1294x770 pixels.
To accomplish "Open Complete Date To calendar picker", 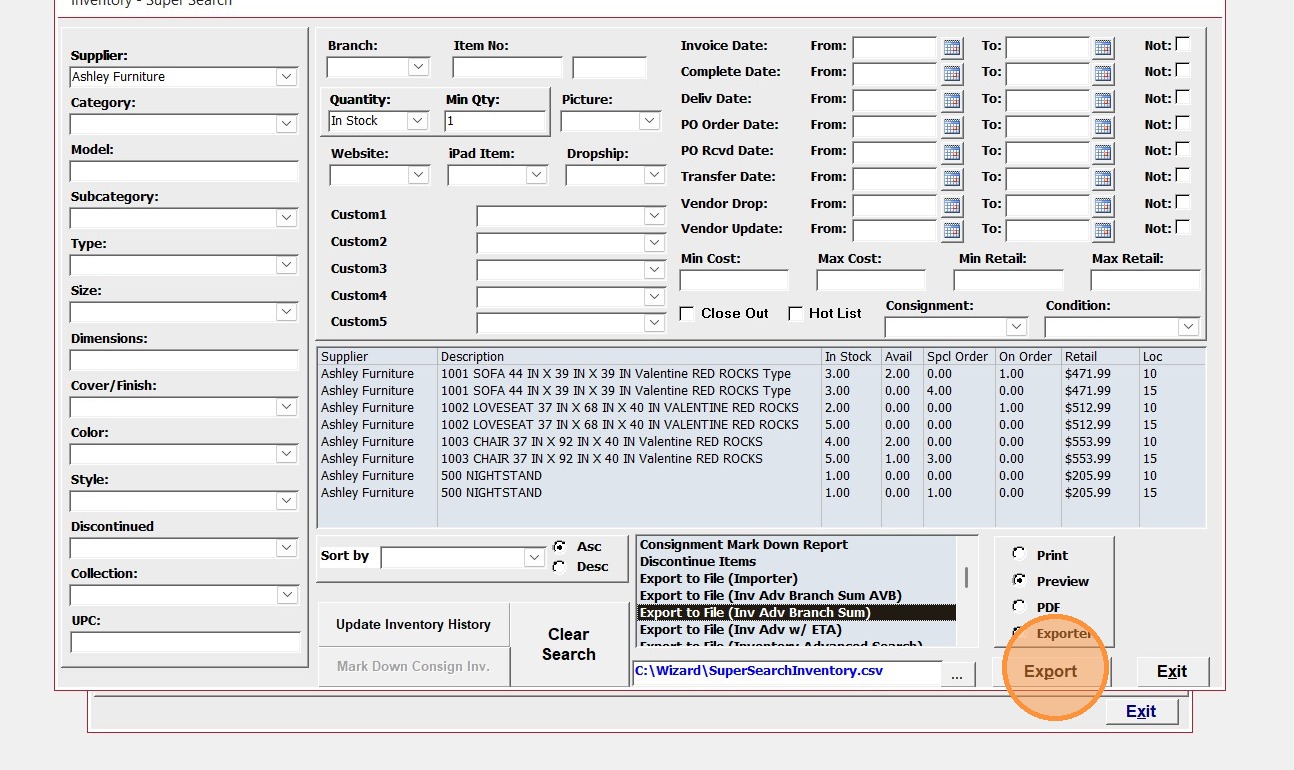I will pos(1103,73).
